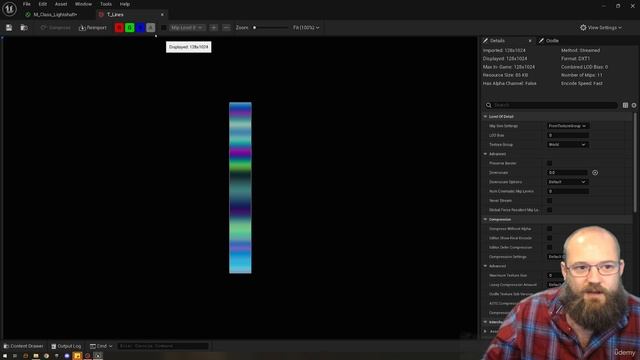Open the Mip Level dropdown

click(187, 28)
